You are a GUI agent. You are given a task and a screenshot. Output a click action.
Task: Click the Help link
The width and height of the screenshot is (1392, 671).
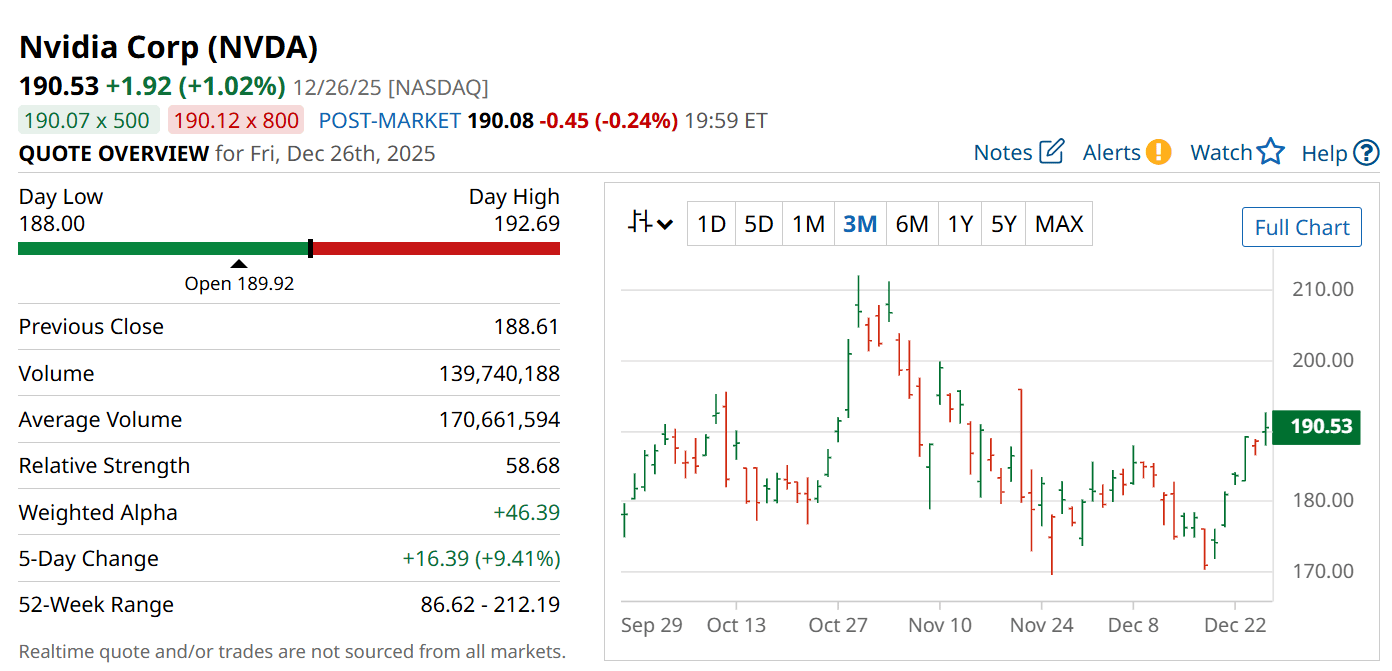[1325, 153]
